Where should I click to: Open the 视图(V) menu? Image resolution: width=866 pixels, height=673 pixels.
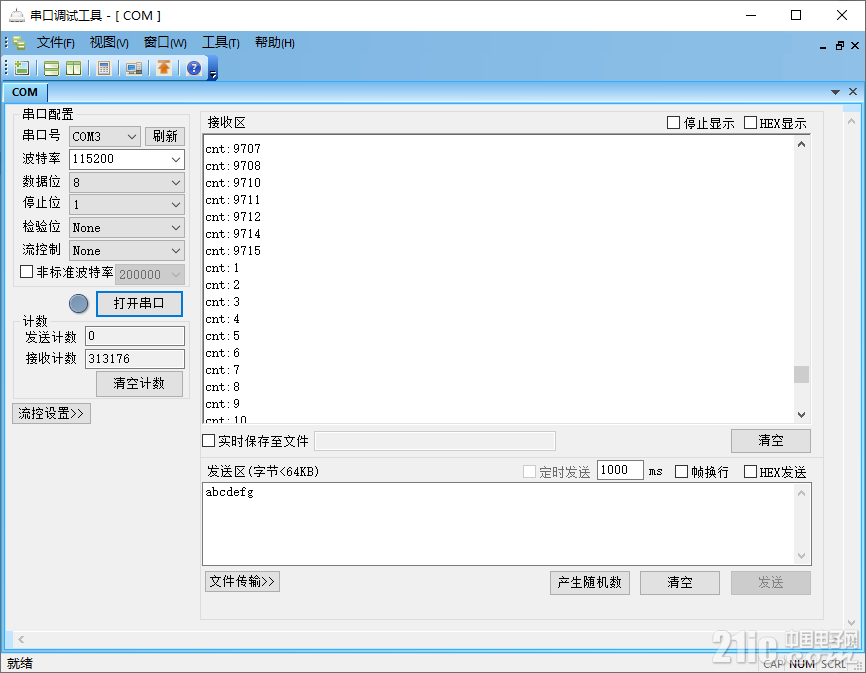click(109, 43)
